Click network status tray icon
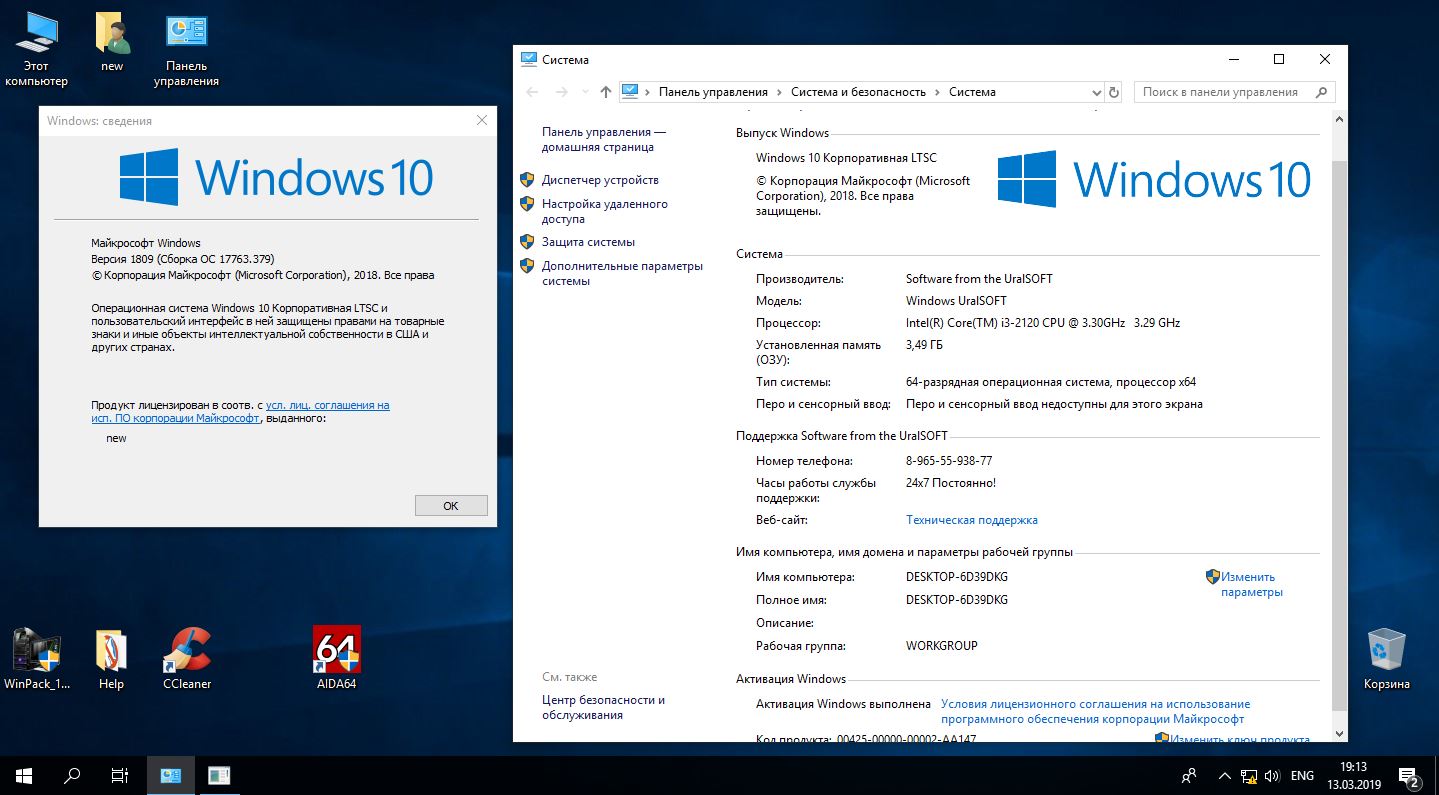This screenshot has width=1439, height=795. (x=1249, y=775)
